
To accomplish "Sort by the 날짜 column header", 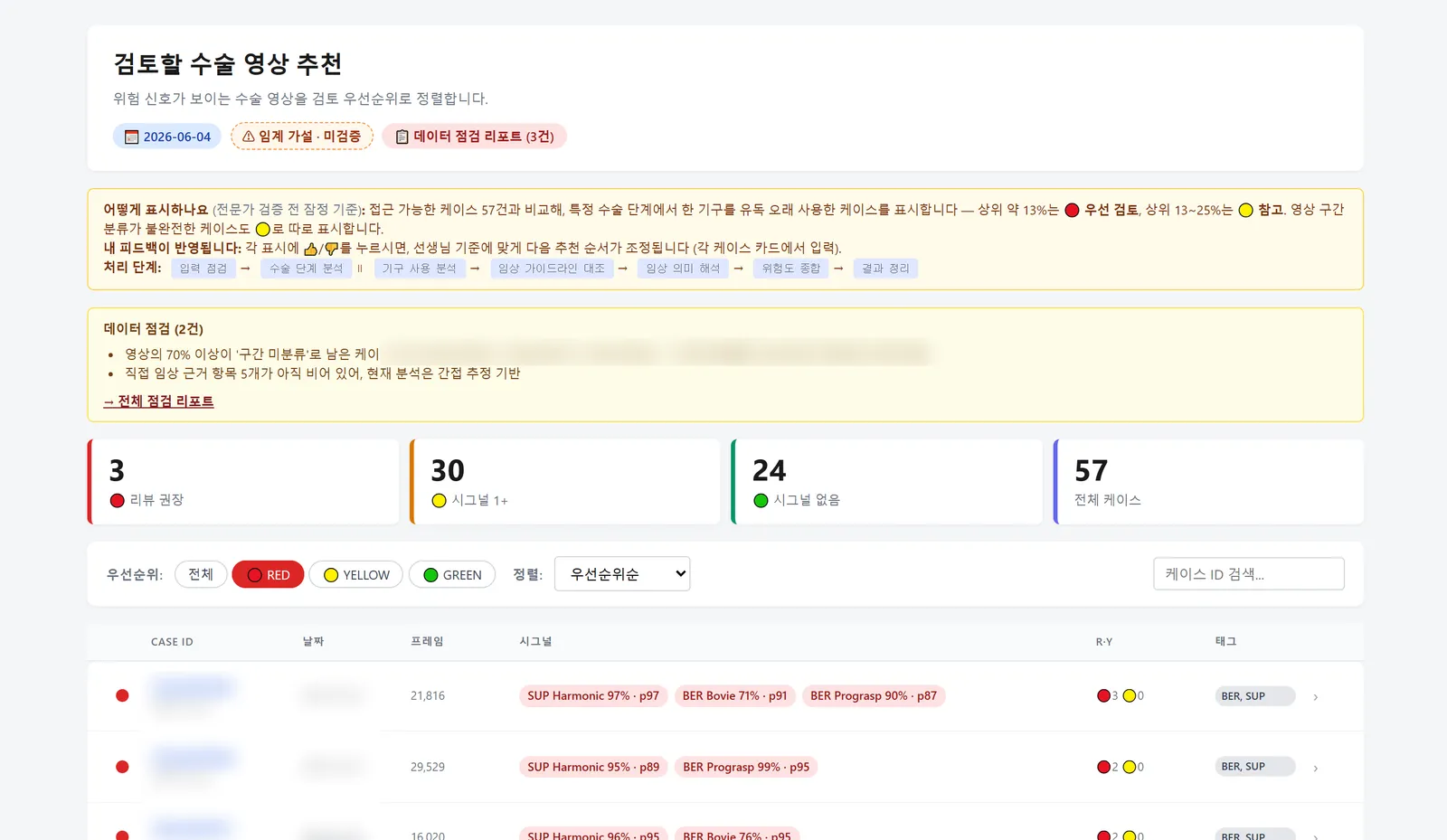I will 313,642.
